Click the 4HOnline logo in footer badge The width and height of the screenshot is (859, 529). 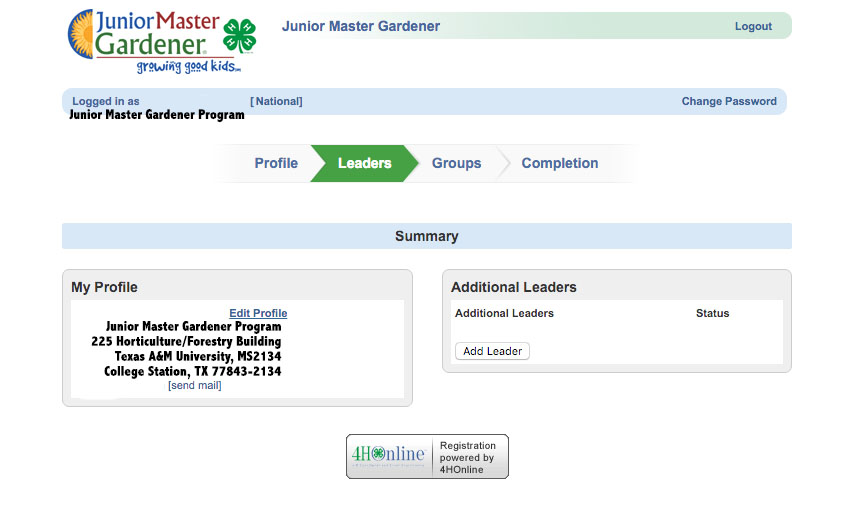pyautogui.click(x=388, y=456)
